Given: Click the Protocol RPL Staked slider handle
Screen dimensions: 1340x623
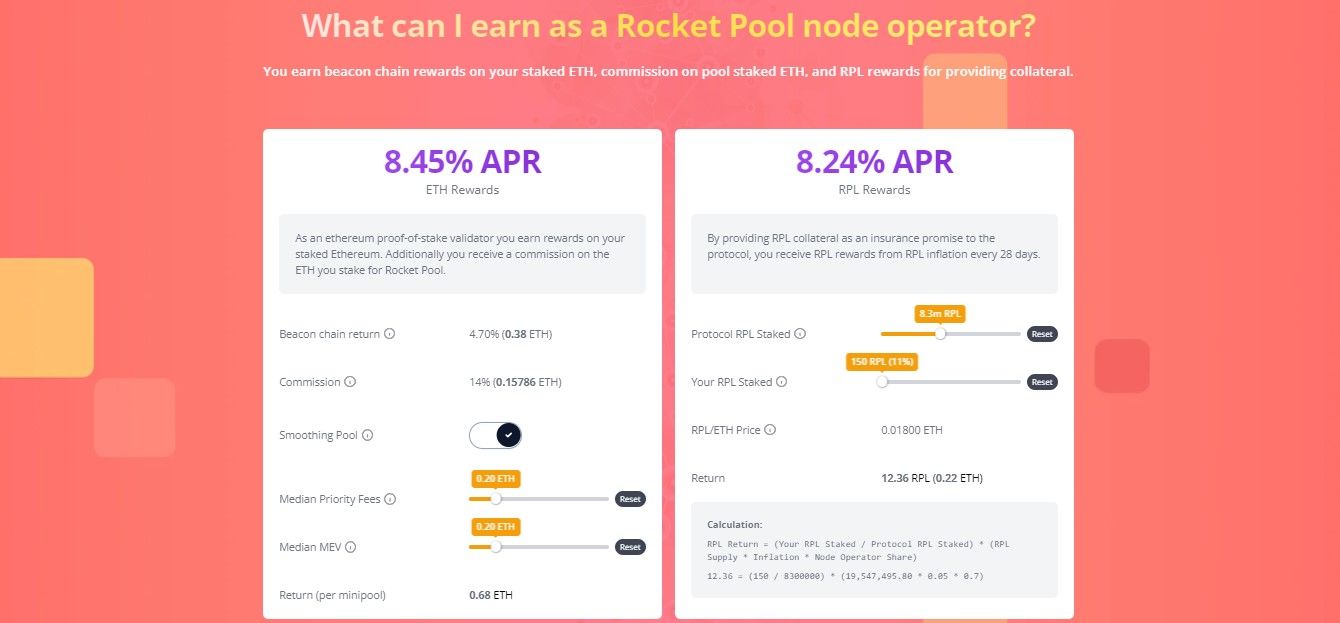Looking at the screenshot, I should [x=940, y=334].
